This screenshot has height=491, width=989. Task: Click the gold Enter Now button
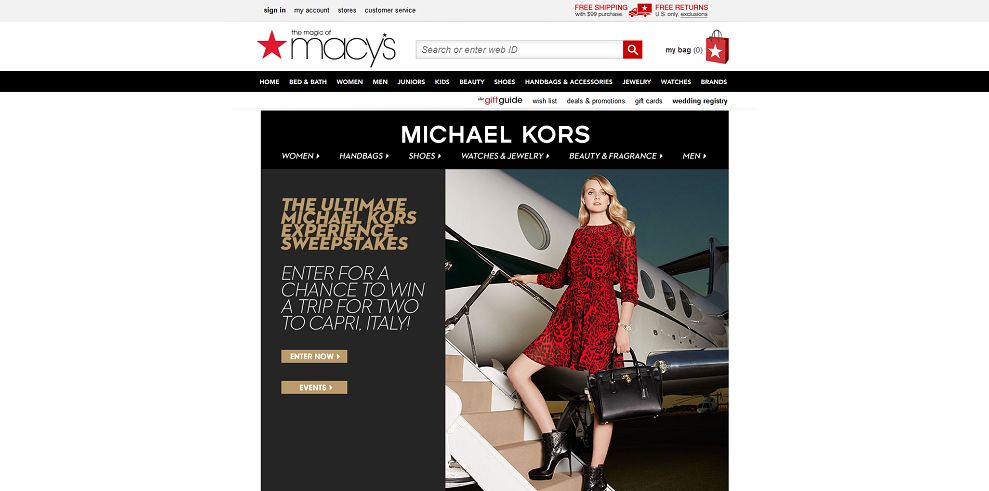tap(314, 357)
